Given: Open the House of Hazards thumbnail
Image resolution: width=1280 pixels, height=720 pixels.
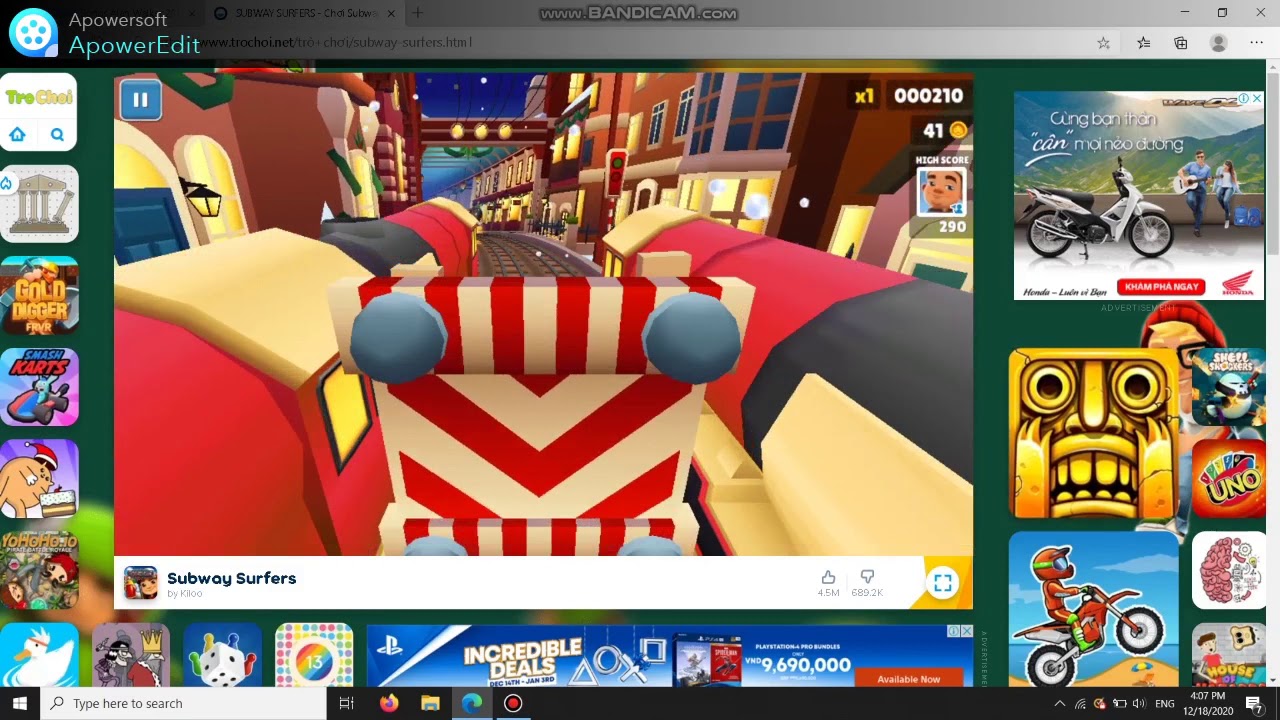Looking at the screenshot, I should (1230, 655).
